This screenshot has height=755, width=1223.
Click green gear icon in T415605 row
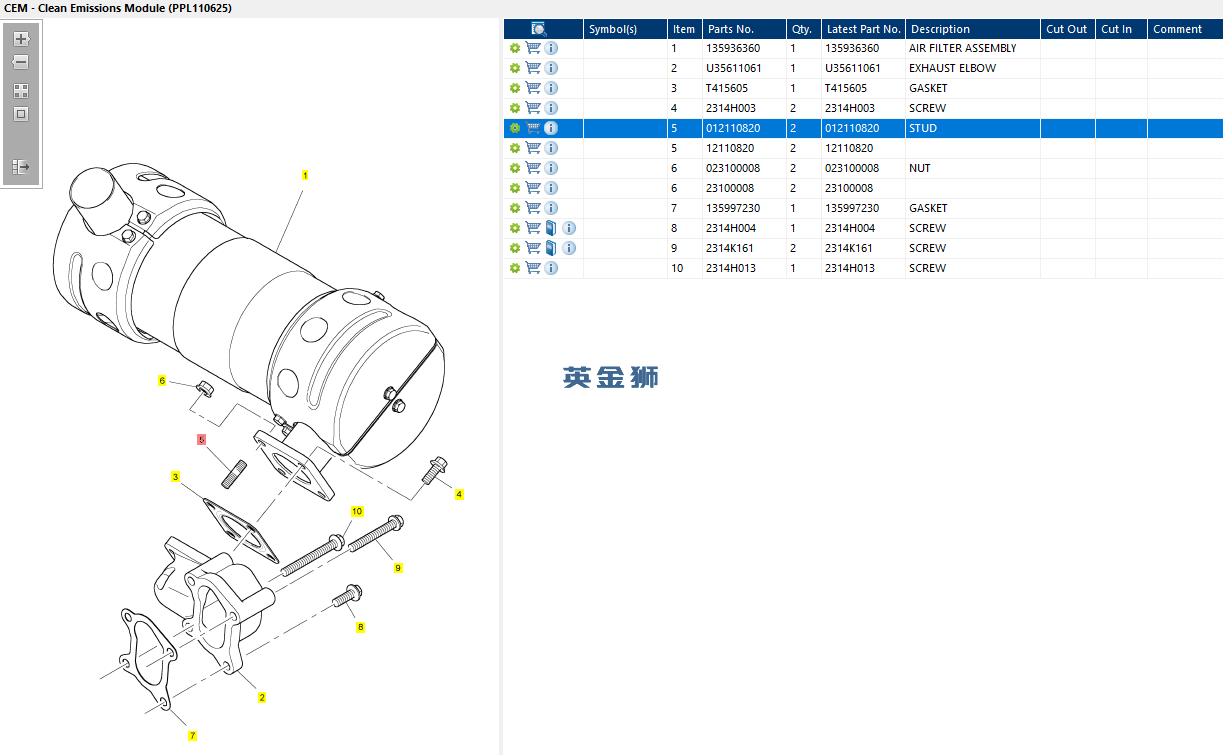(515, 88)
